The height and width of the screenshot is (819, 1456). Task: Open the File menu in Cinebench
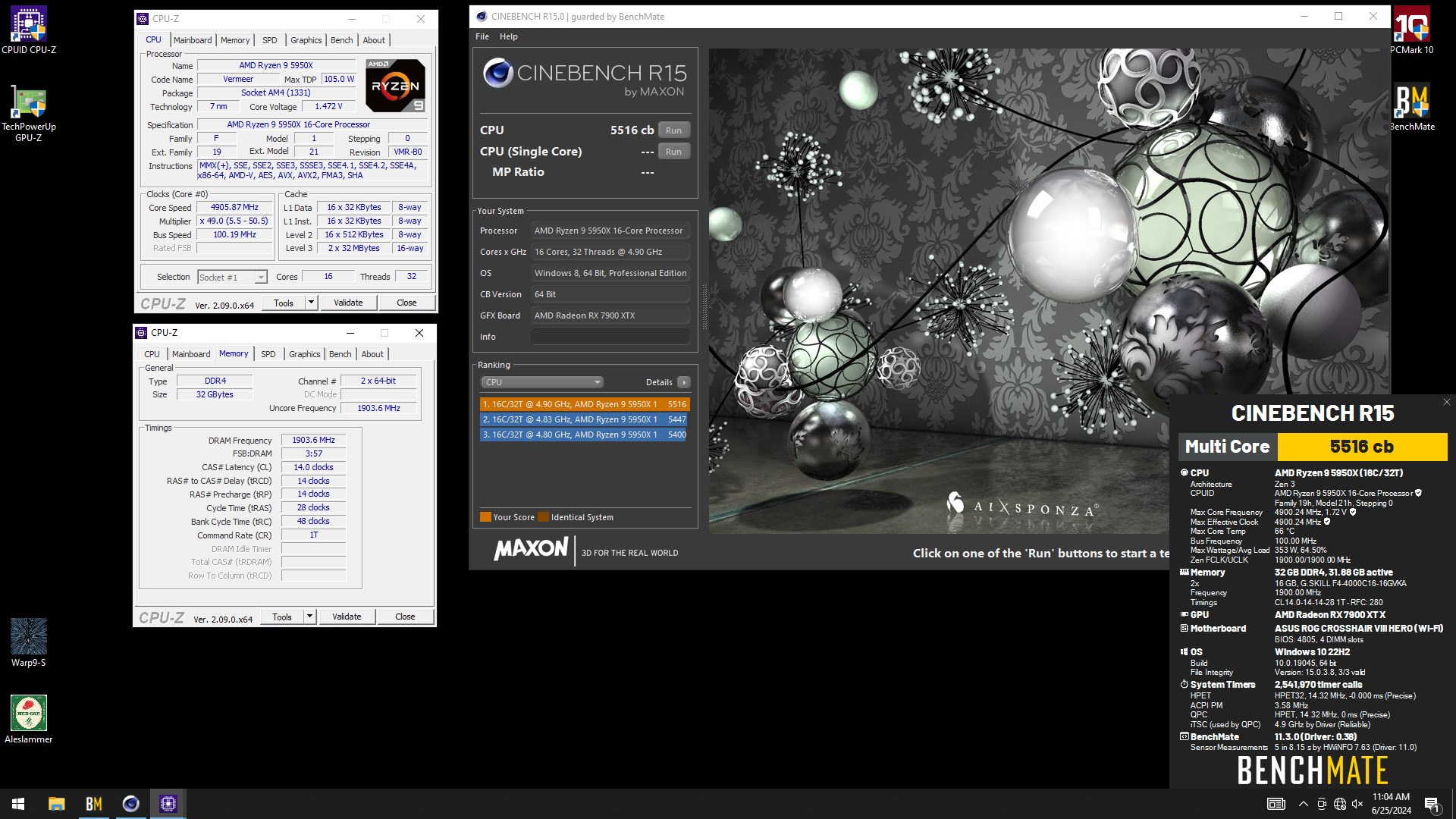[482, 36]
